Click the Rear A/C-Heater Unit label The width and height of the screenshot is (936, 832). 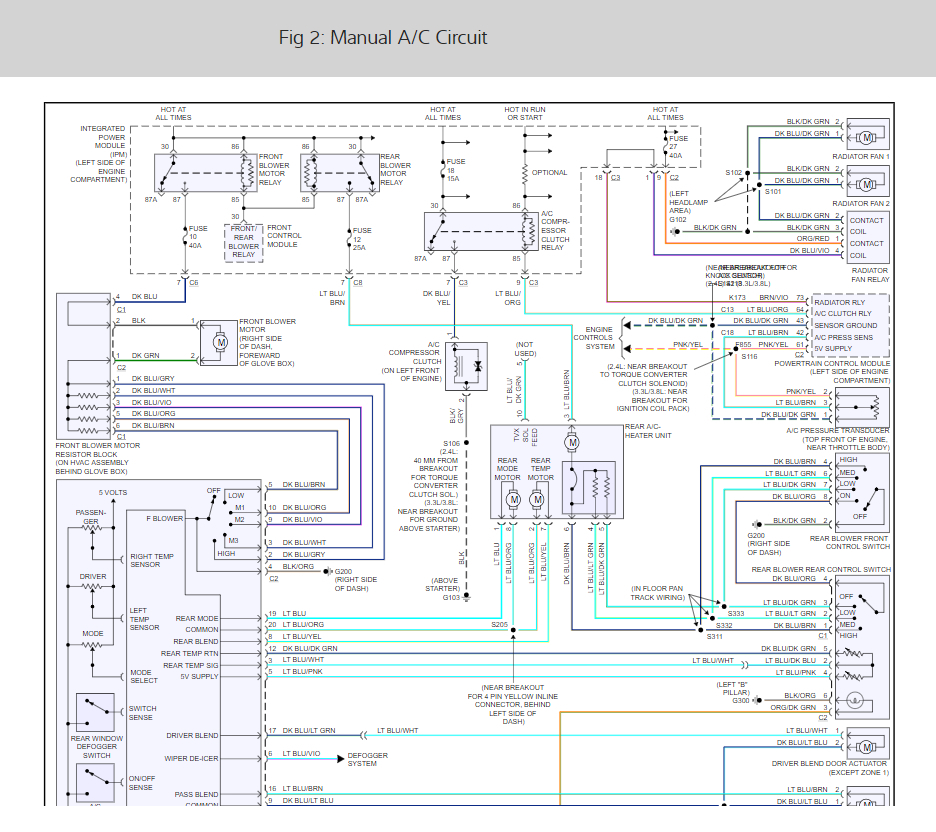(648, 431)
